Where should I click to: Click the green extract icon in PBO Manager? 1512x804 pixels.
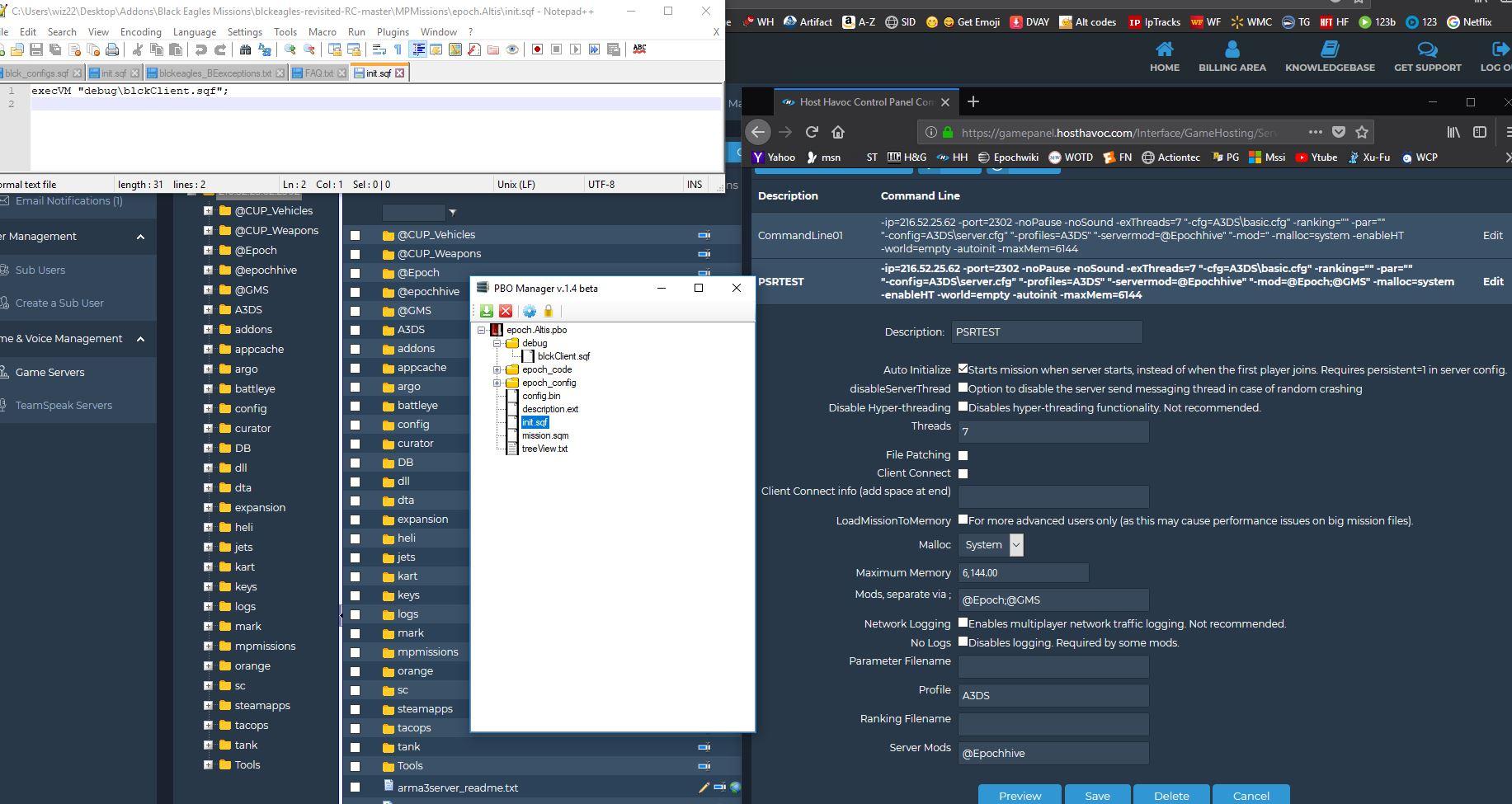(x=487, y=311)
